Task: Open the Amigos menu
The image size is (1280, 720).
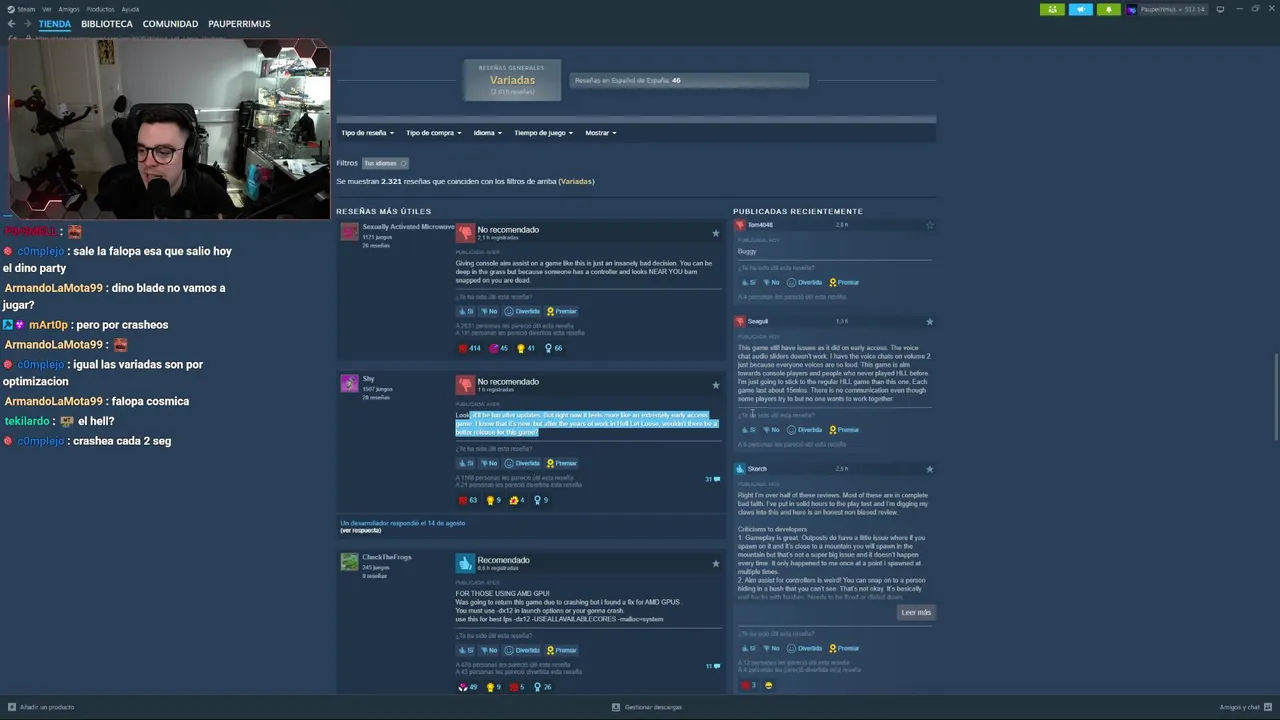Action: tap(69, 9)
